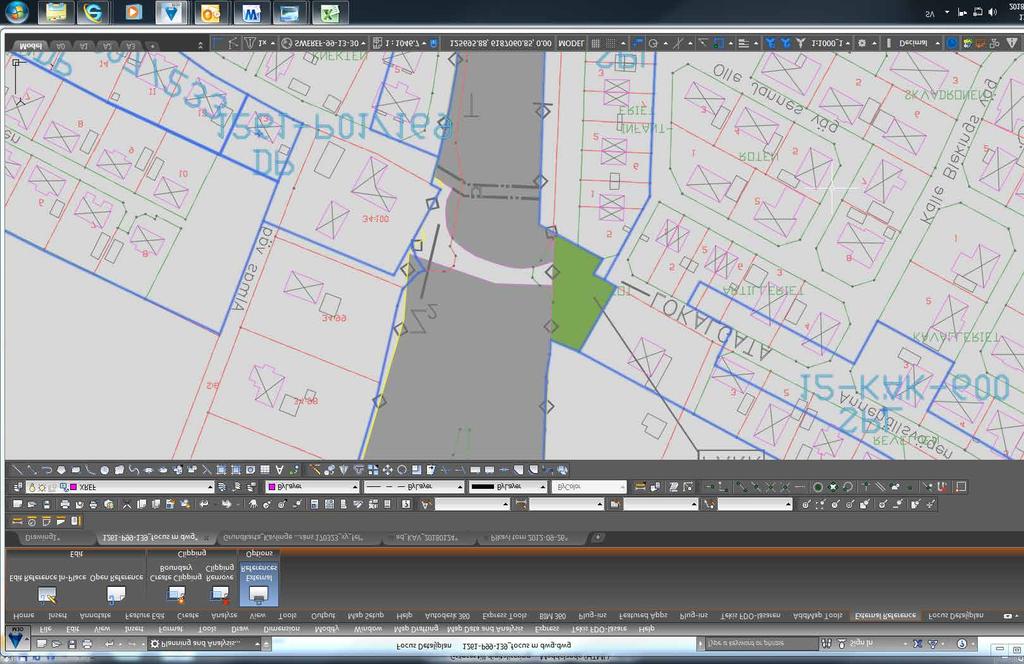The image size is (1024, 664).
Task: Toggle grid display in the status bar
Action: 596,43
